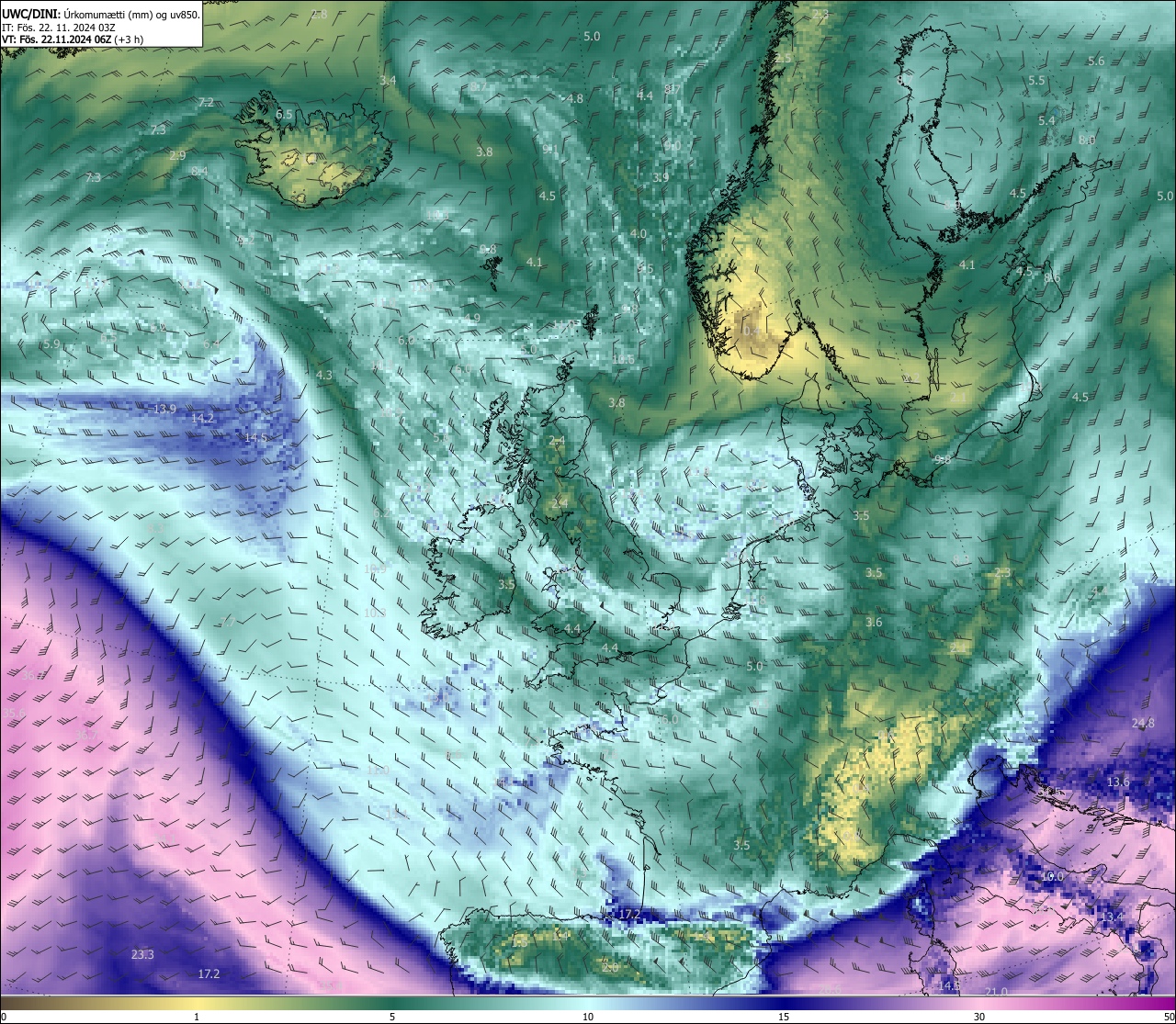Click the '23.3' value in bottom left
1176x1024 pixels.
point(142,955)
